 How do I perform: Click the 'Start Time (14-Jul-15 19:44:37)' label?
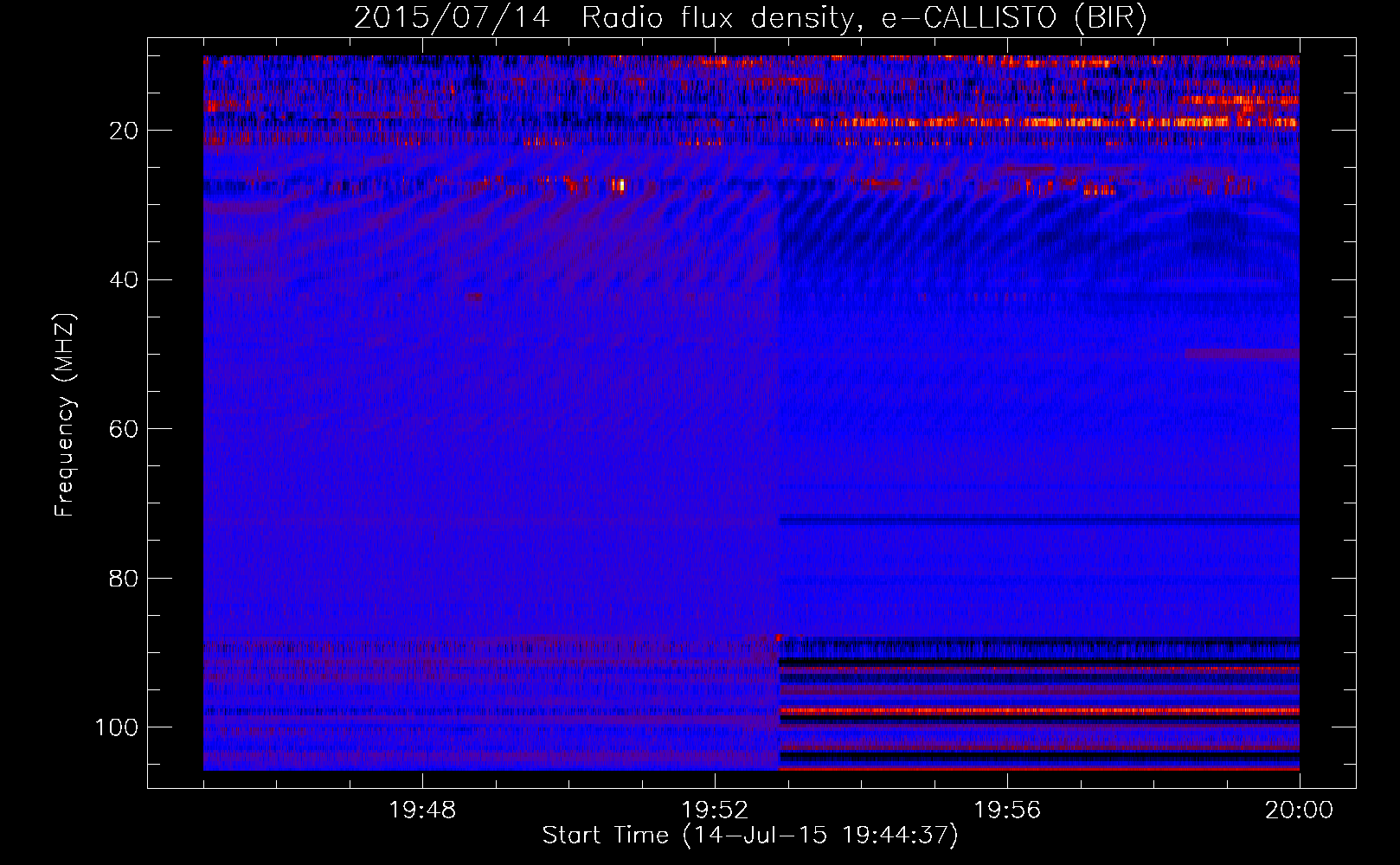[750, 836]
